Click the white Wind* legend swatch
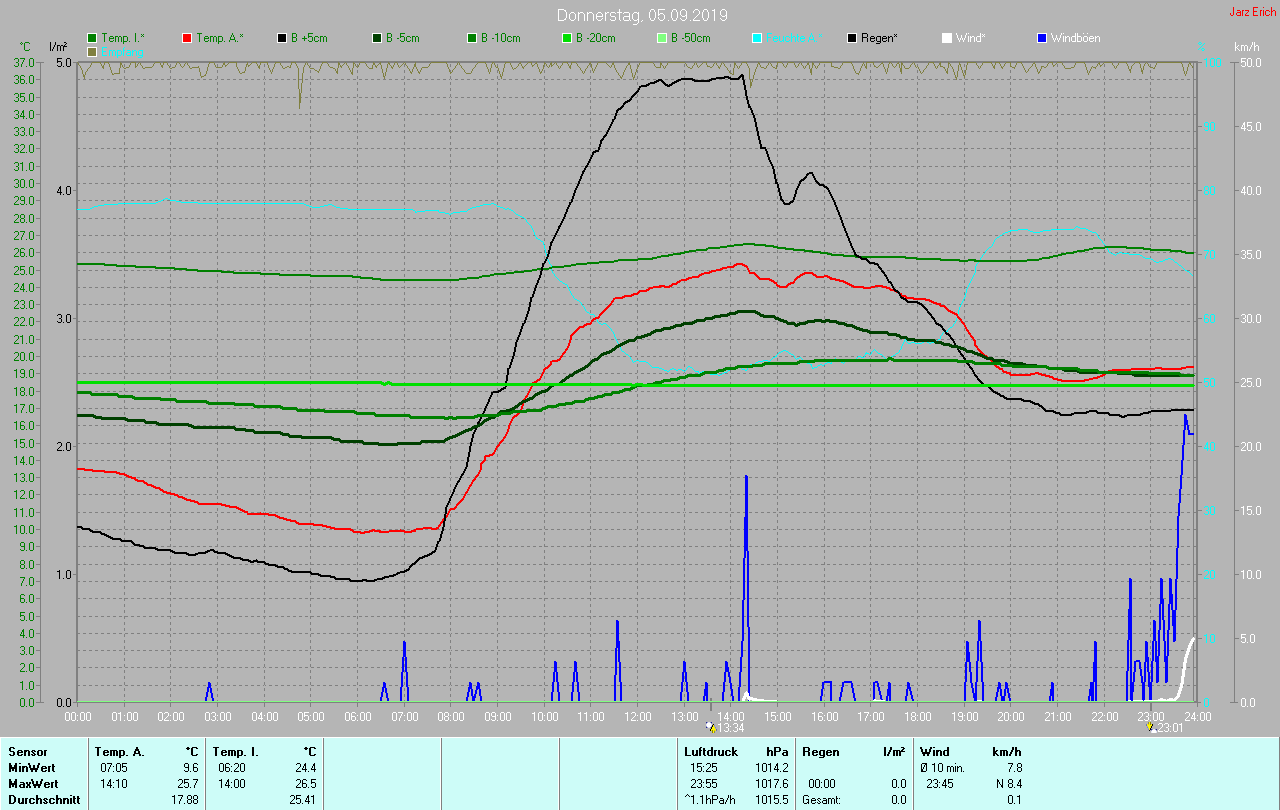Screen dimensions: 1280x810 coord(947,38)
